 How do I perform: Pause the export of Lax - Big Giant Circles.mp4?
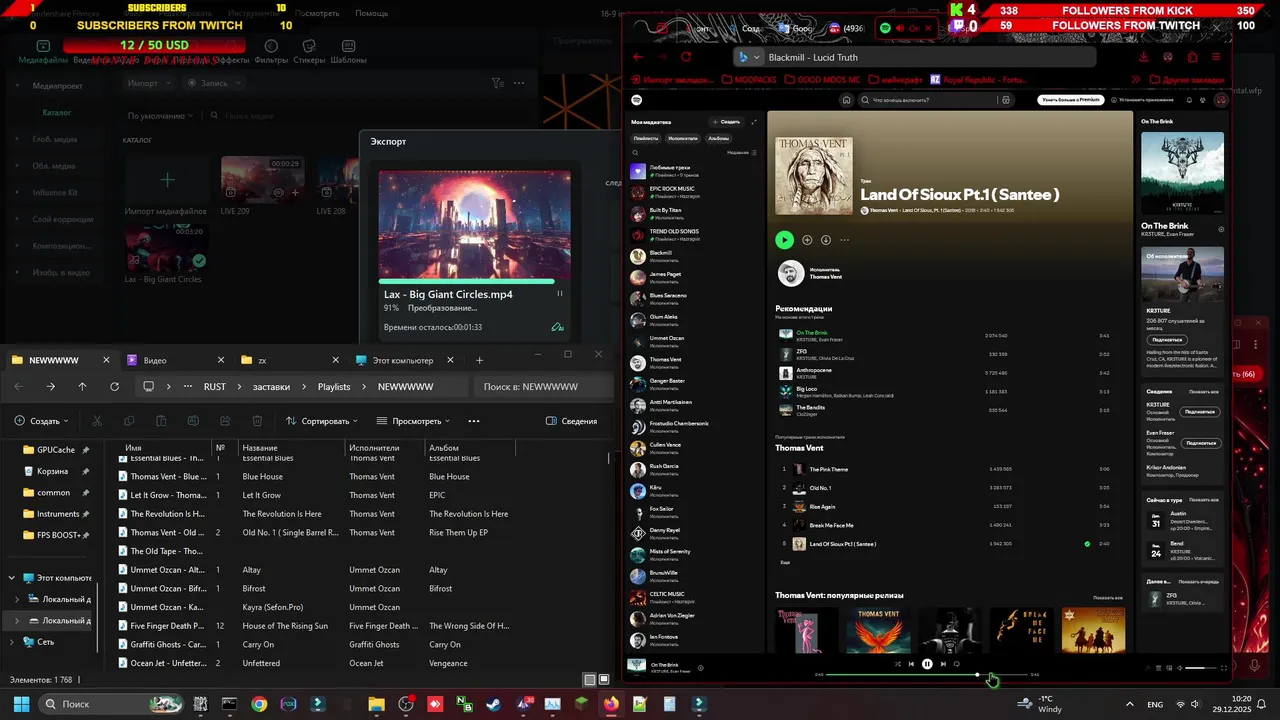[x=560, y=294]
